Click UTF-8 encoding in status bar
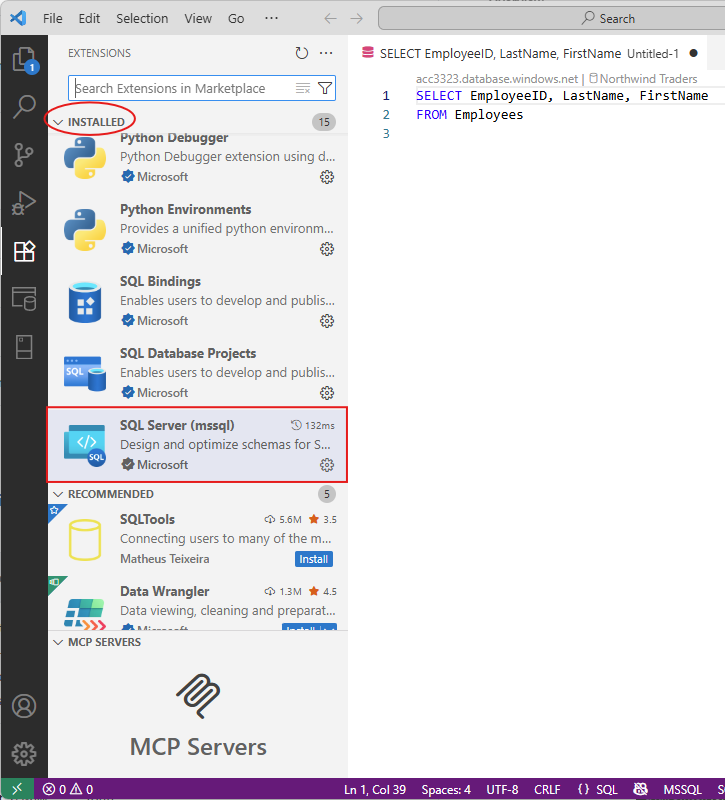The image size is (725, 800). [502, 789]
